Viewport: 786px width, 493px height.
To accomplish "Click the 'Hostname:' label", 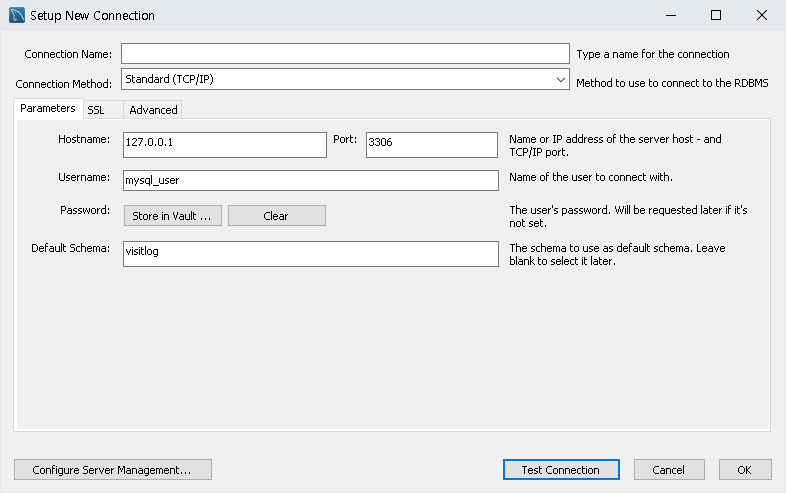I will [84, 139].
